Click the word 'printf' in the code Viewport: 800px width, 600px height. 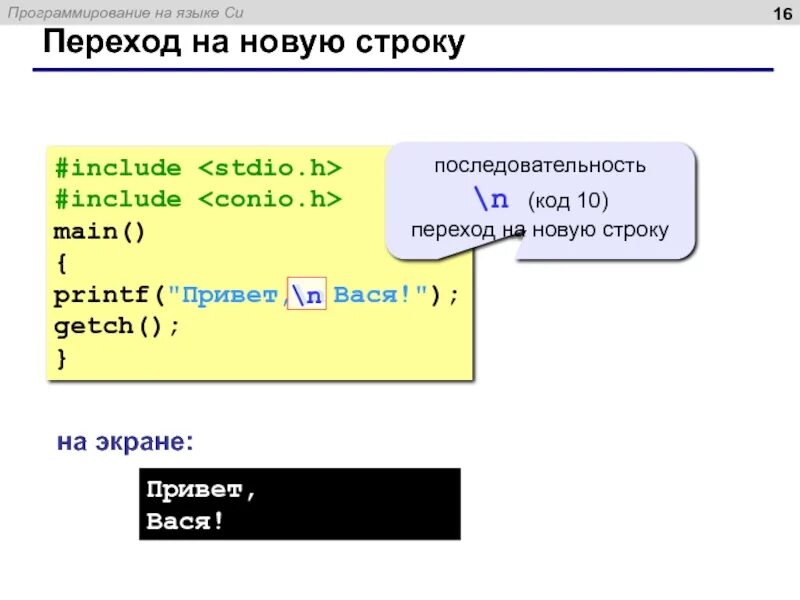point(101,294)
